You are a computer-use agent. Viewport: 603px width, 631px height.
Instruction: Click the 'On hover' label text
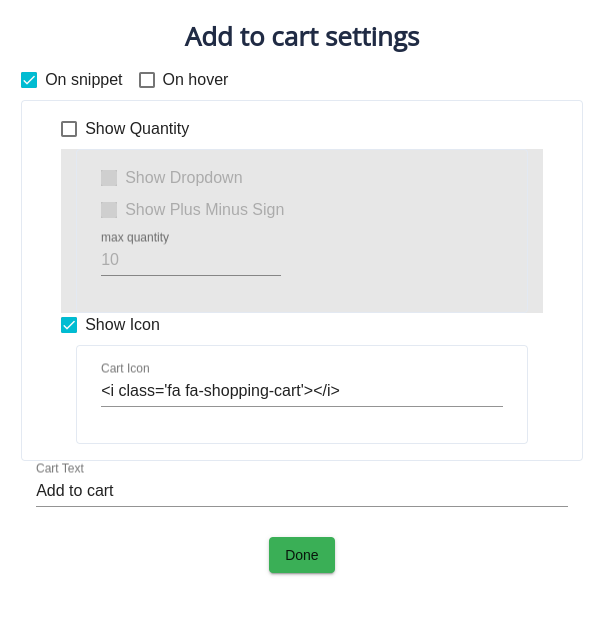point(195,80)
